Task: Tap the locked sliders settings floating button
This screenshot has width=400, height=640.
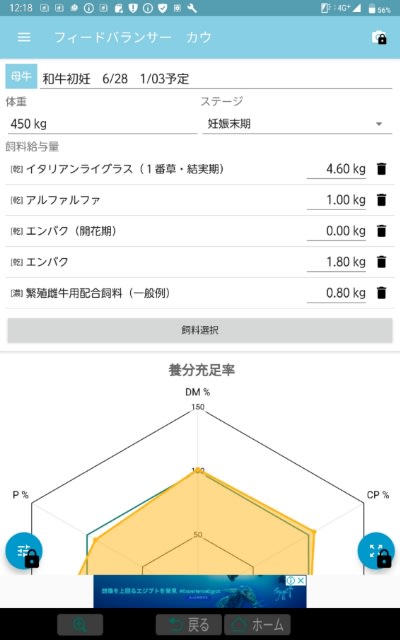Action: 24,551
